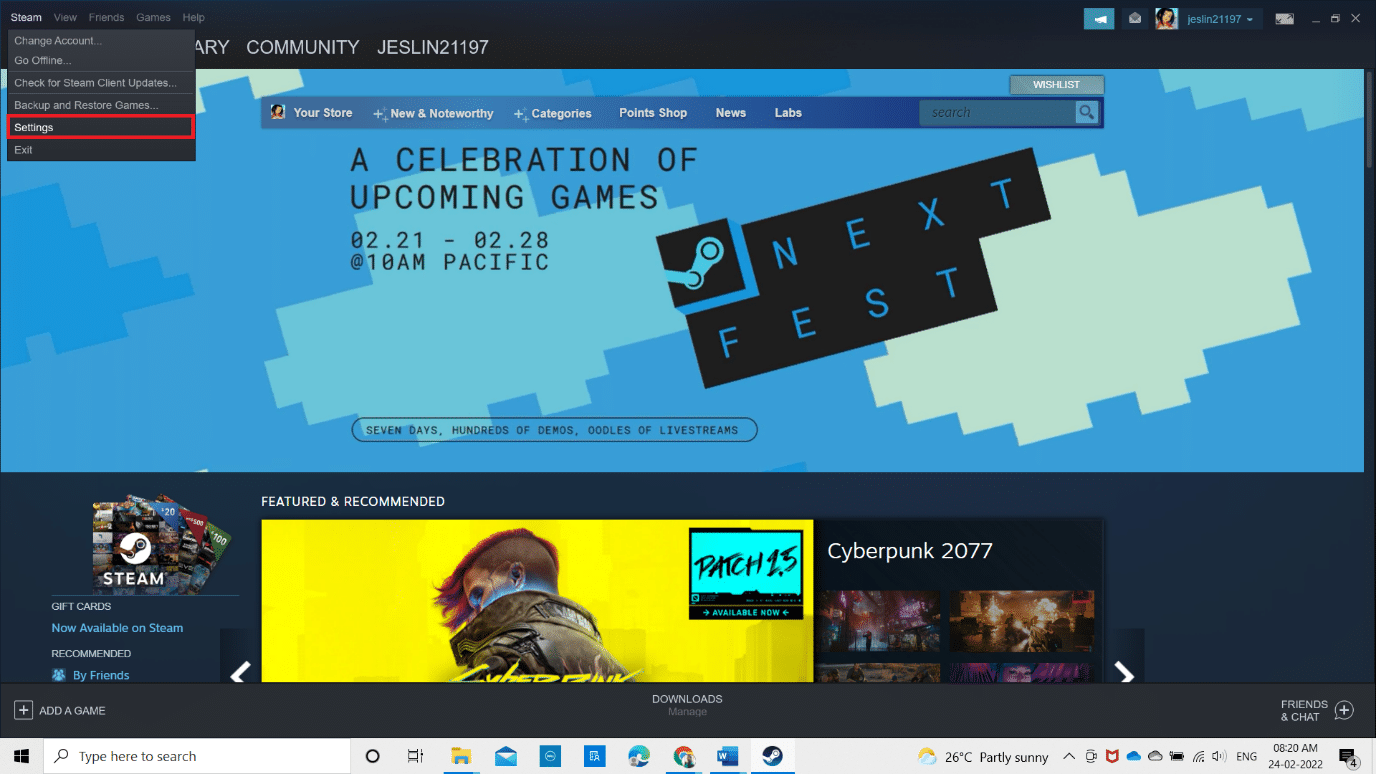Click the Your Store avatar icon
This screenshot has width=1376, height=774.
pos(278,112)
